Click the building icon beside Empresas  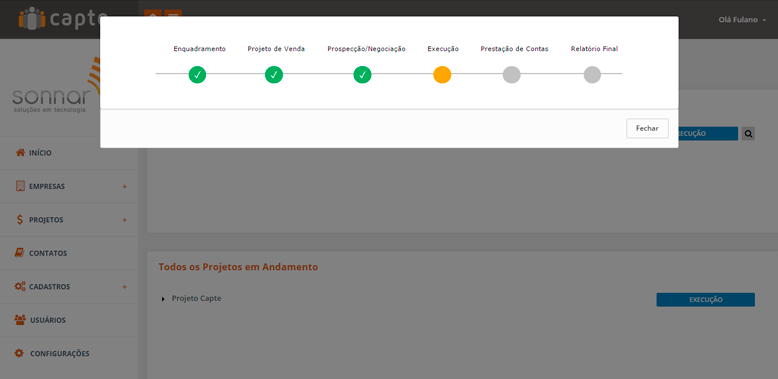[20, 186]
